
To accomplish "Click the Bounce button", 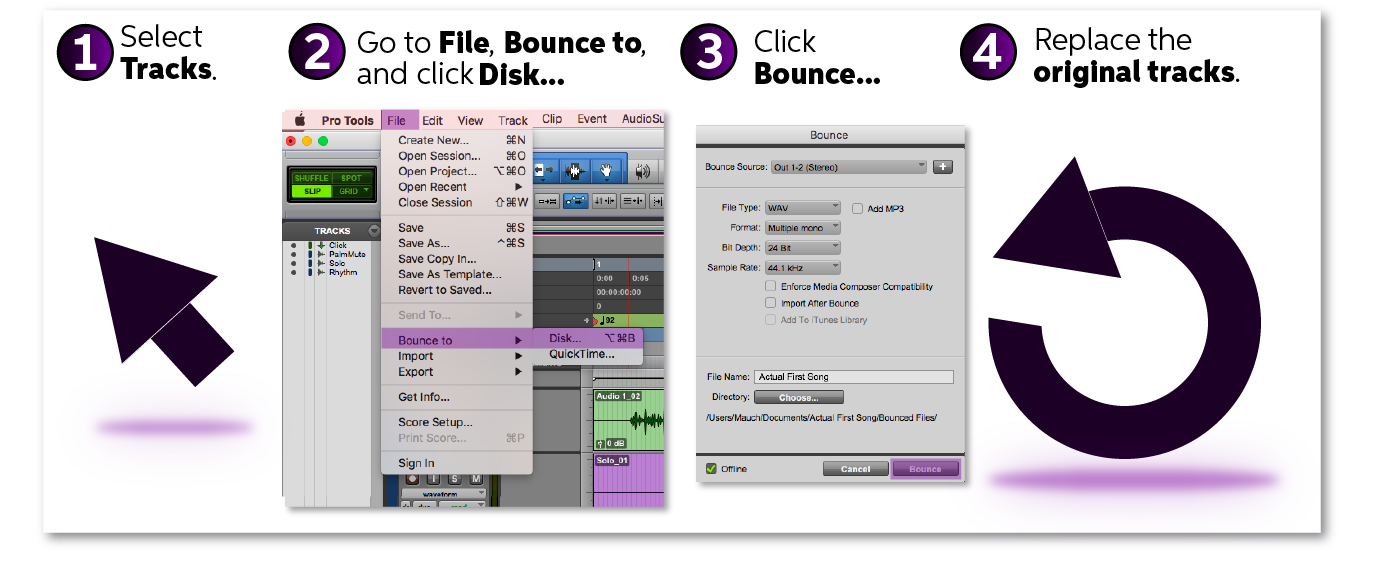I will (925, 469).
